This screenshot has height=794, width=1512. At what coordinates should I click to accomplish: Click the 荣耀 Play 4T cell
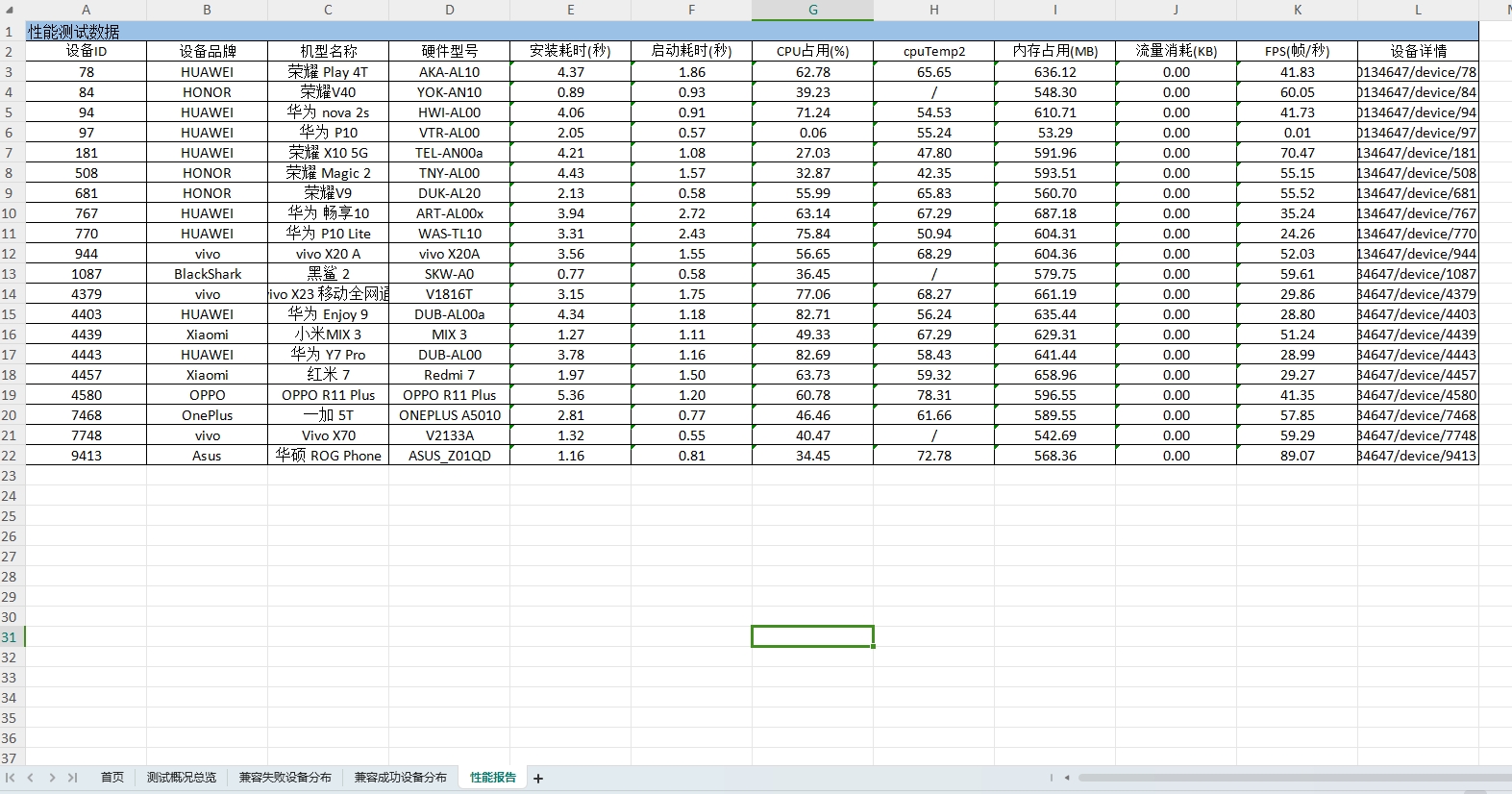coord(328,72)
